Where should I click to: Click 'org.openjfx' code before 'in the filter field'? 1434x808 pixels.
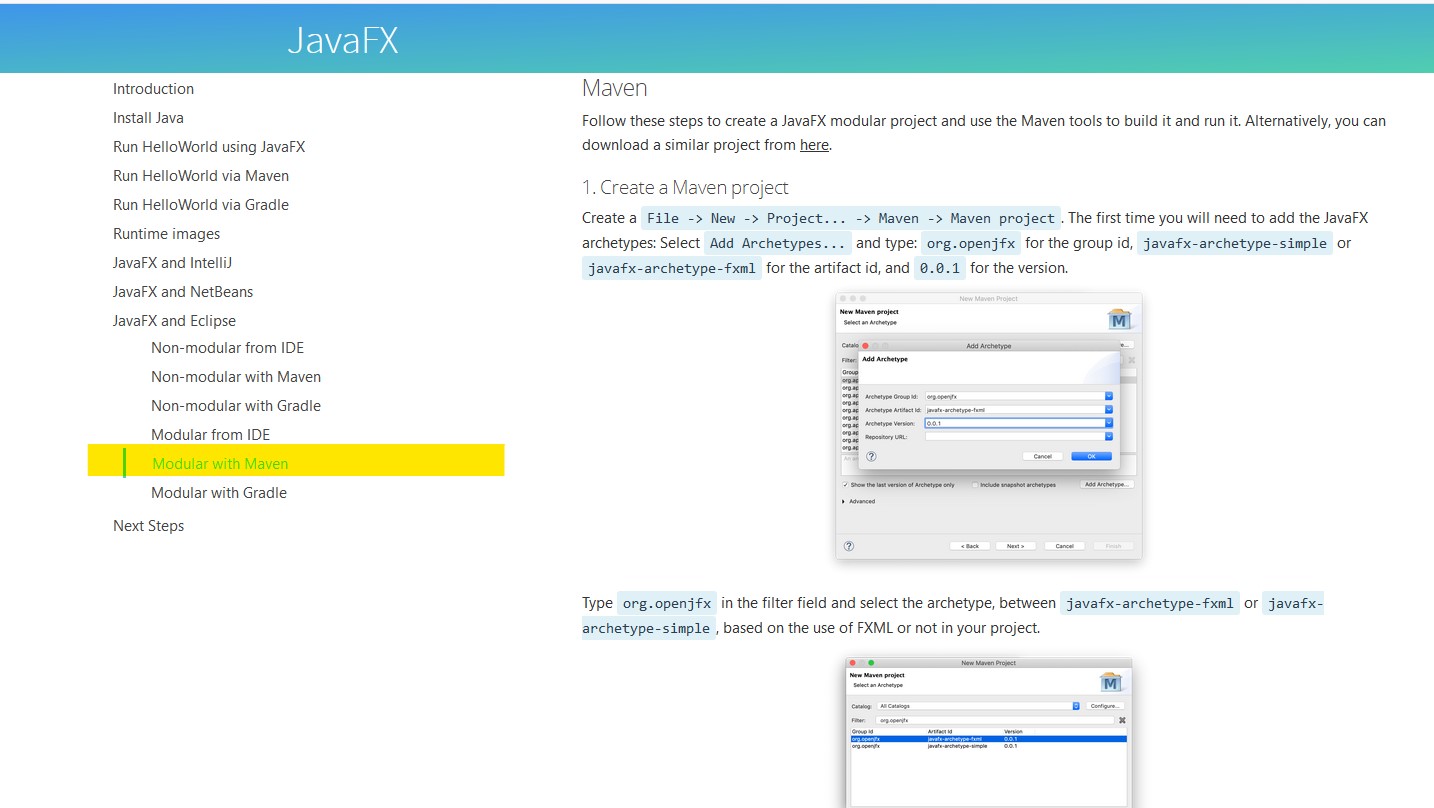(x=667, y=604)
